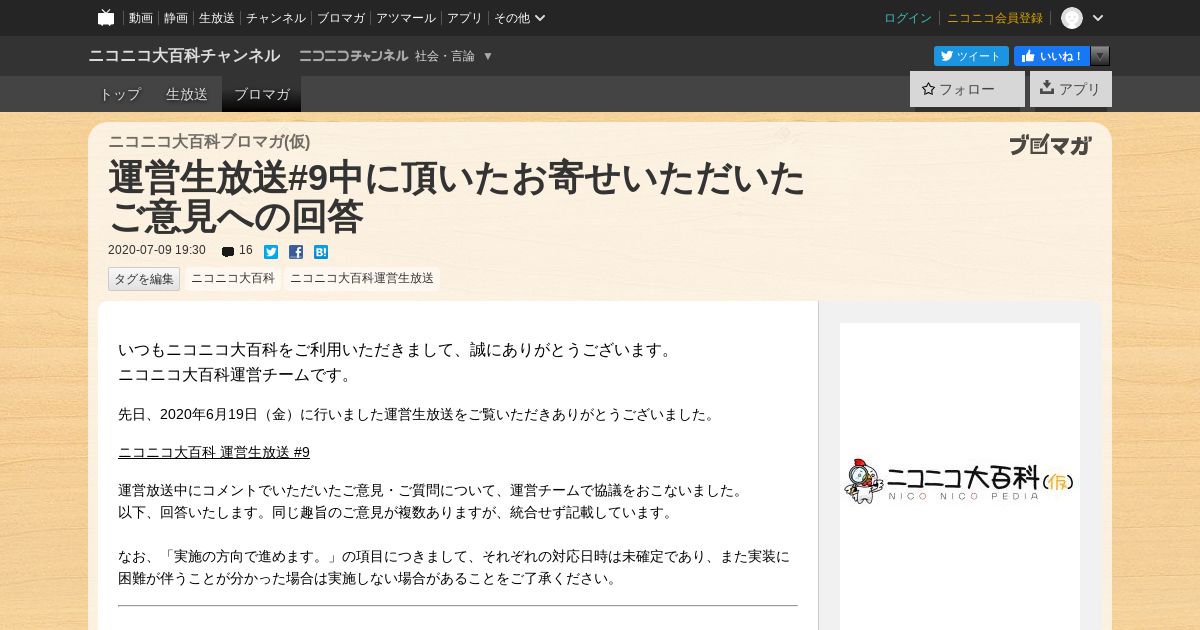Image resolution: width=1200 pixels, height=630 pixels.
Task: Go to 静画 in top navigation
Action: [x=176, y=18]
